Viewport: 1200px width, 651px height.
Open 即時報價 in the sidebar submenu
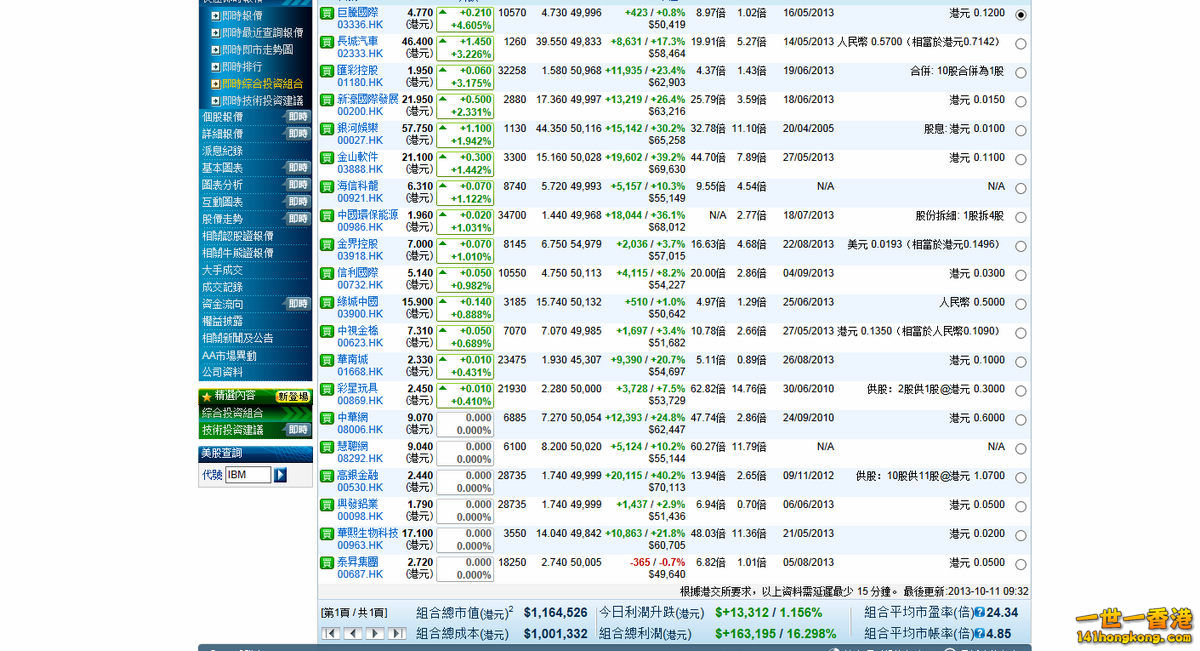click(x=242, y=16)
